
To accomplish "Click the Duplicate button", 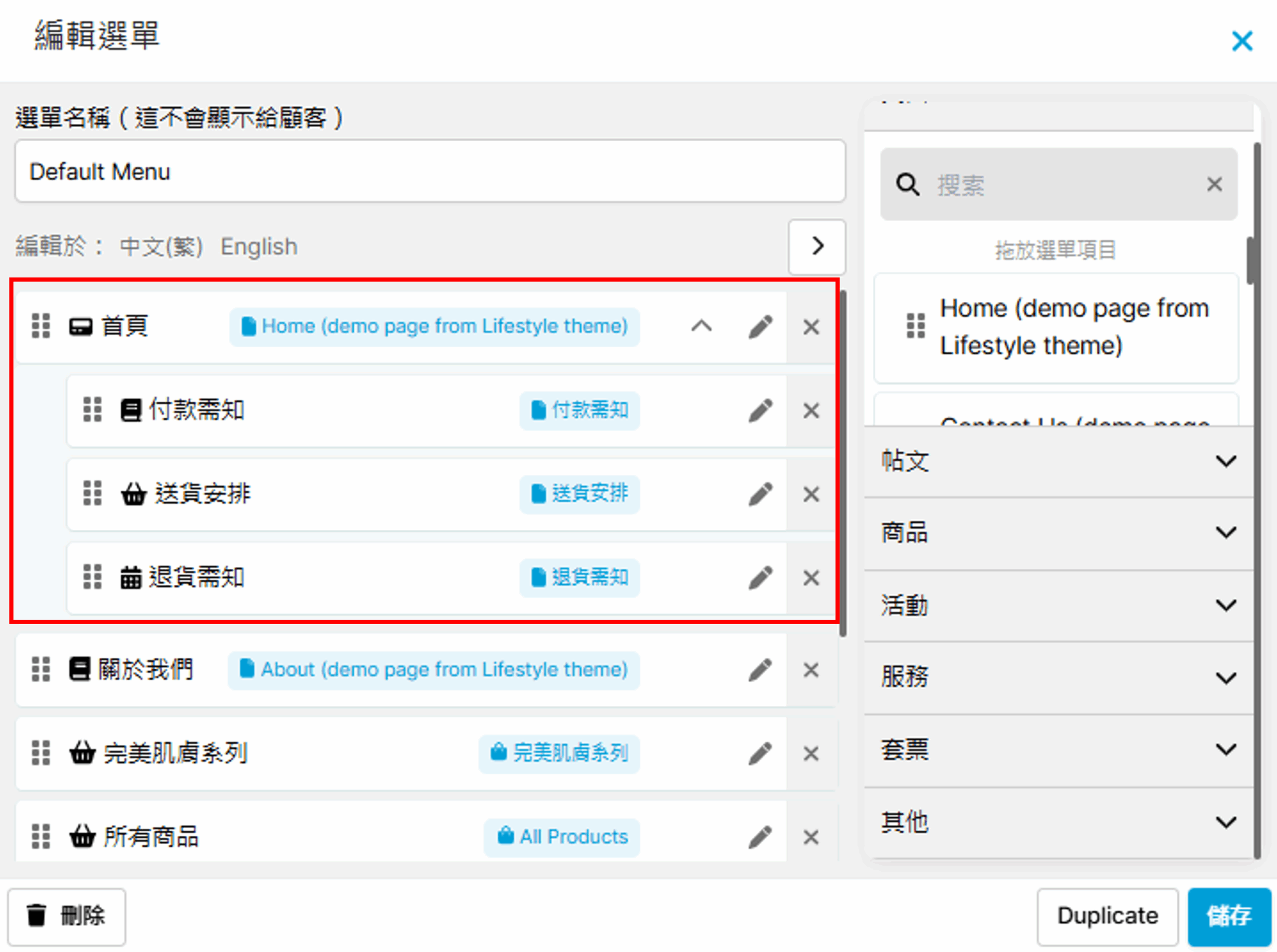I will [x=1107, y=915].
